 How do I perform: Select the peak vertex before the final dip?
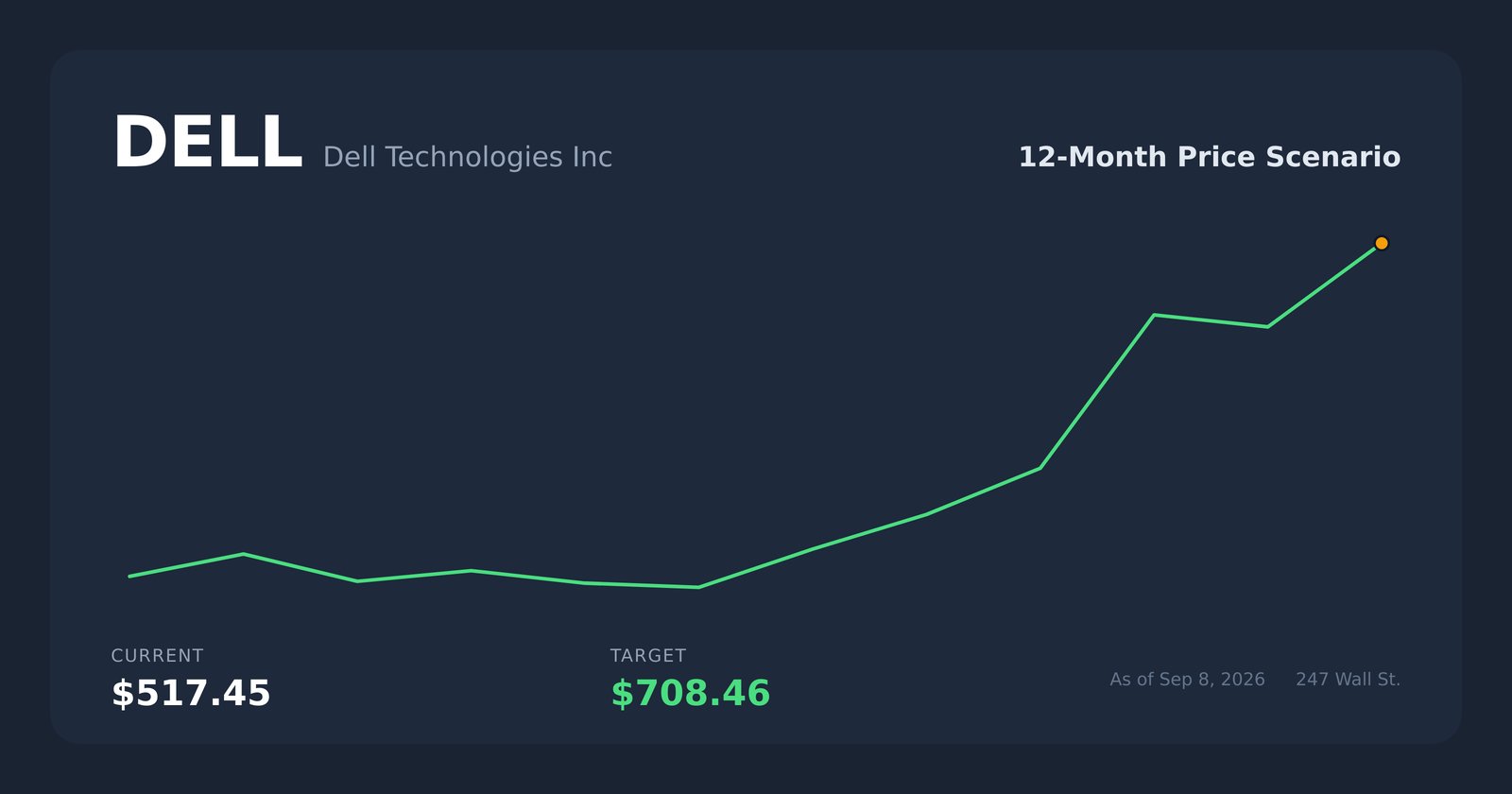(x=1154, y=315)
